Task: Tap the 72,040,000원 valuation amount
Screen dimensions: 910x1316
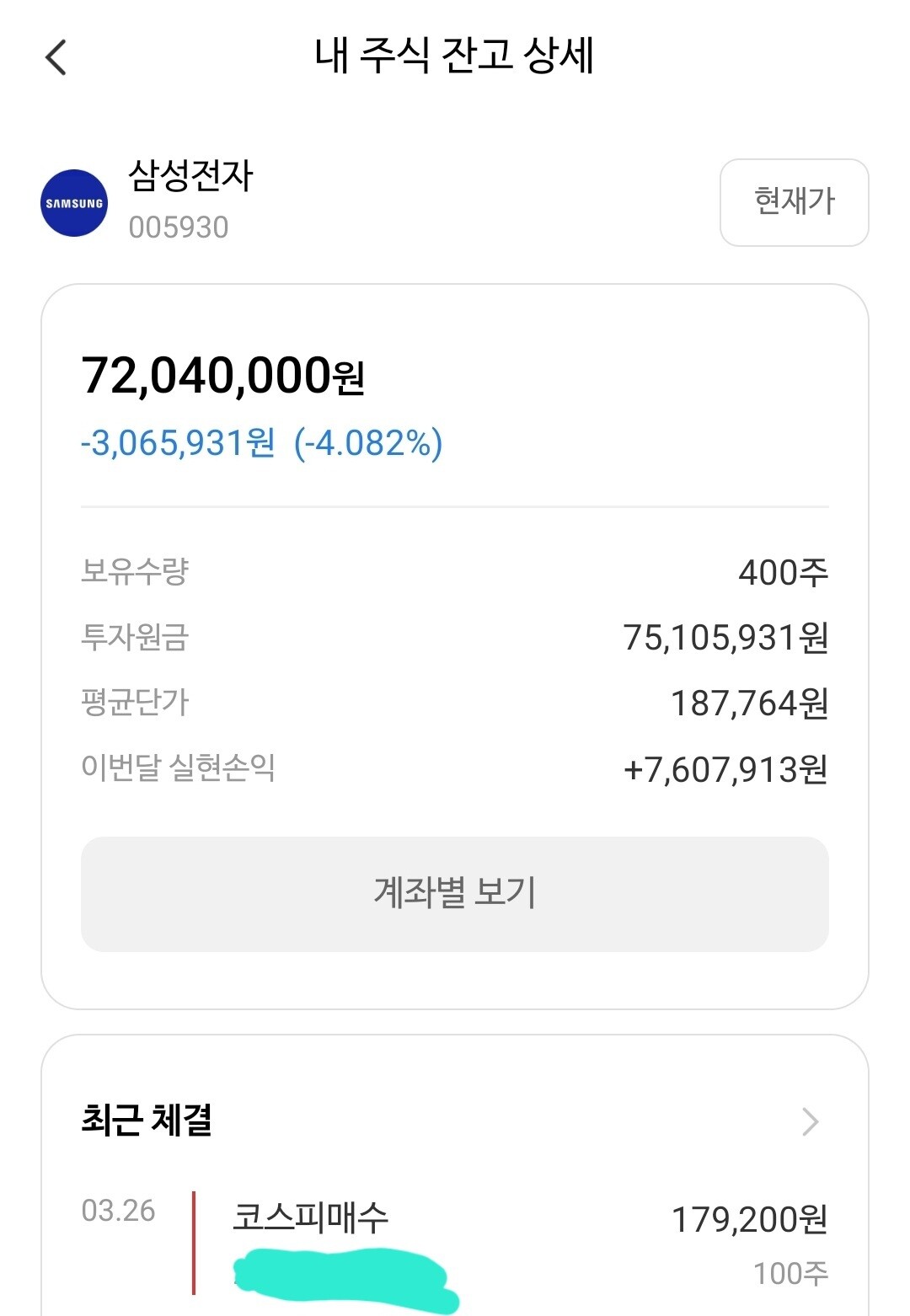Action: 222,376
